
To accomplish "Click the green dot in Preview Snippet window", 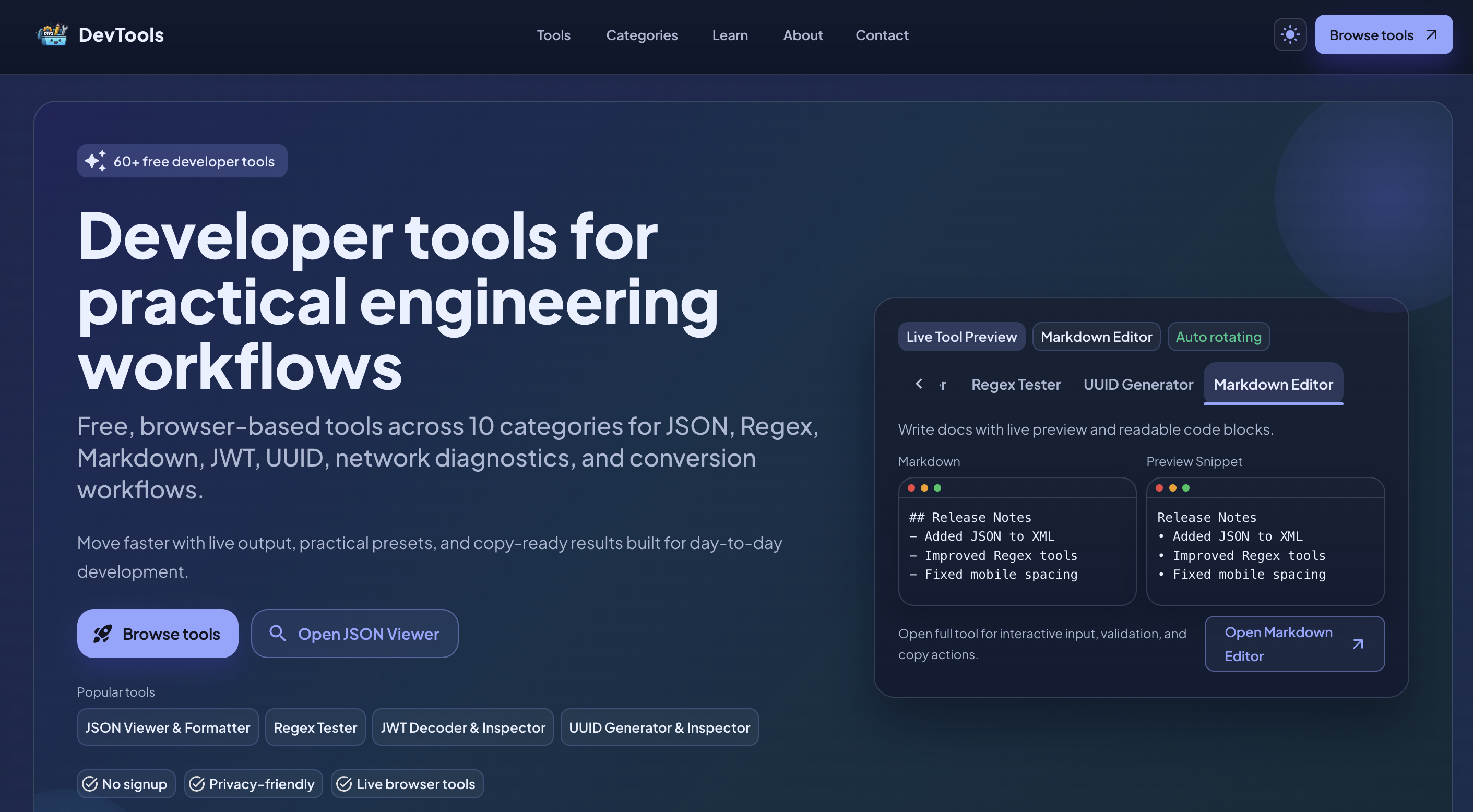I will pyautogui.click(x=1186, y=488).
